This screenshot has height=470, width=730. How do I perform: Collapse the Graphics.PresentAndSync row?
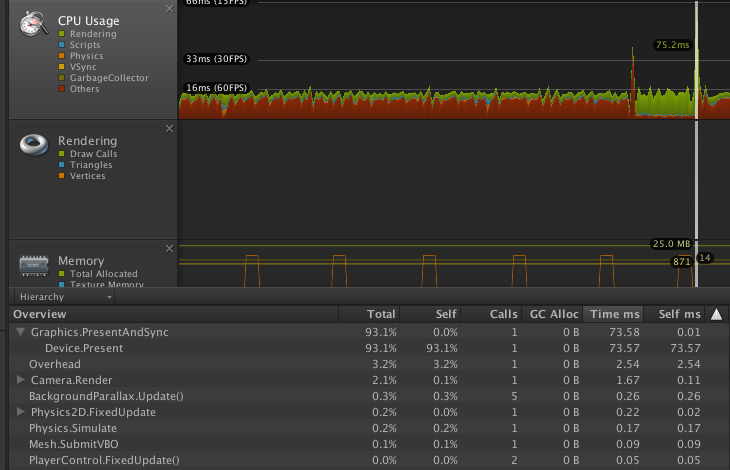coord(20,332)
